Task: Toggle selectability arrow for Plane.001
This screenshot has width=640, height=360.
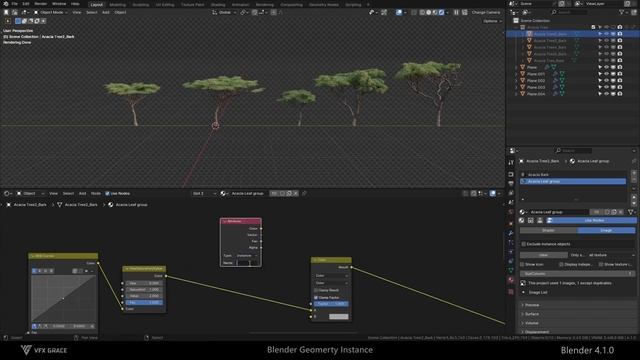Action: [600, 74]
